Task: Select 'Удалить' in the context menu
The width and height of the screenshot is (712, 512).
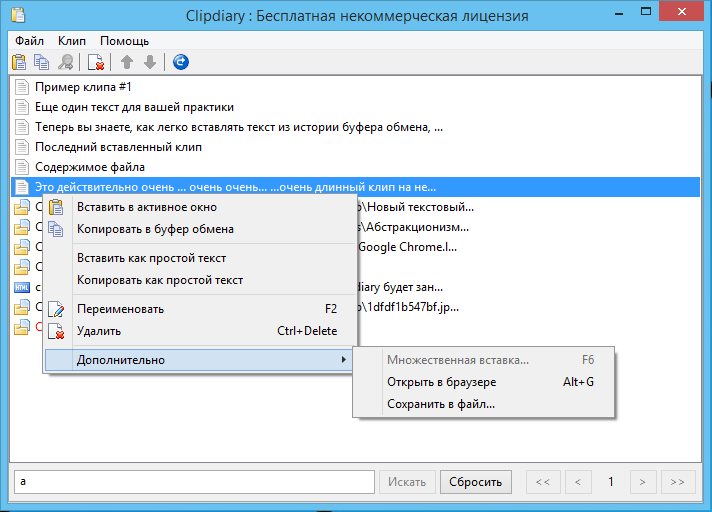Action: pyautogui.click(x=199, y=331)
